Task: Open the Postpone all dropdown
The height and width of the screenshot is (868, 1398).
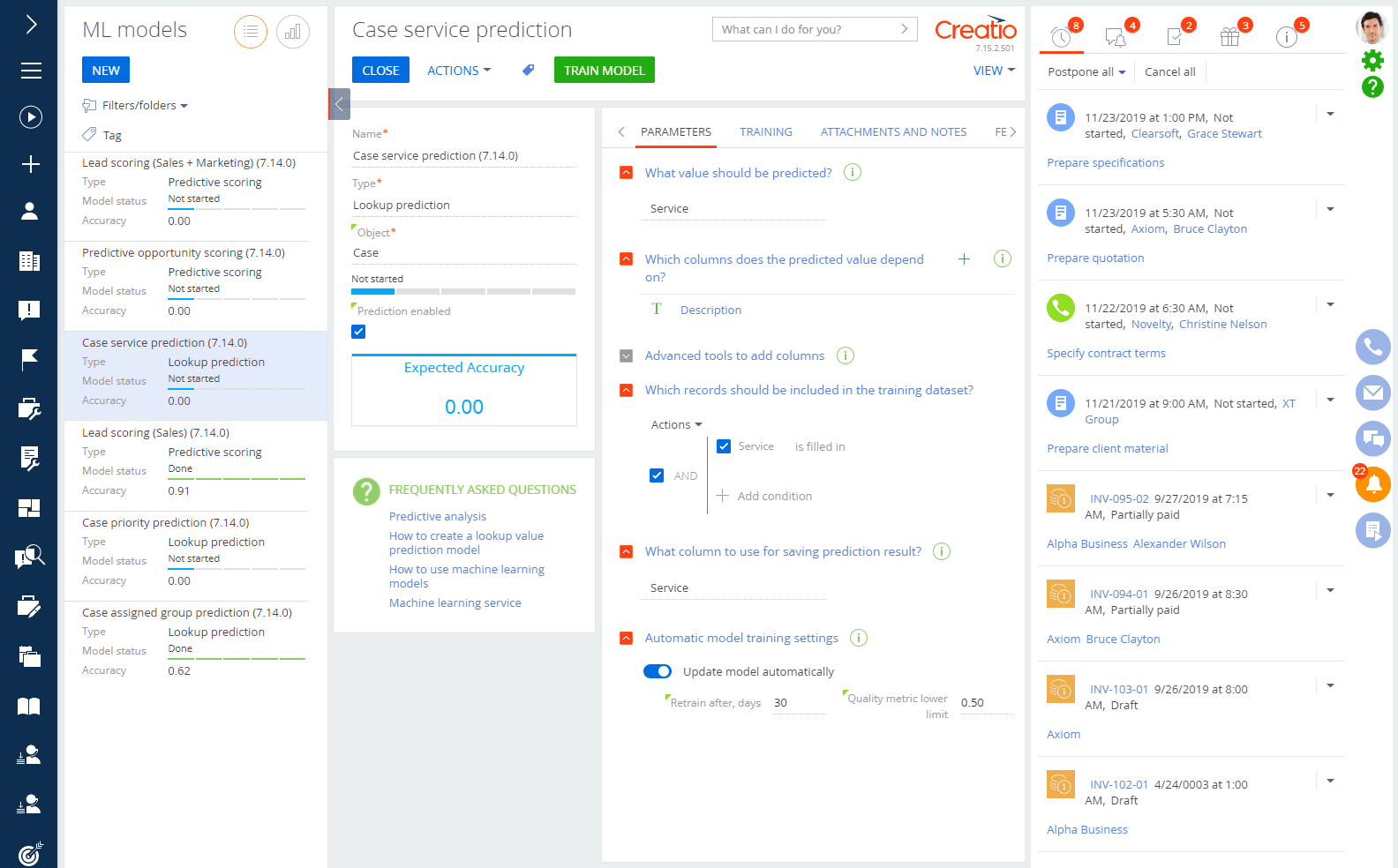Action: coord(1086,72)
